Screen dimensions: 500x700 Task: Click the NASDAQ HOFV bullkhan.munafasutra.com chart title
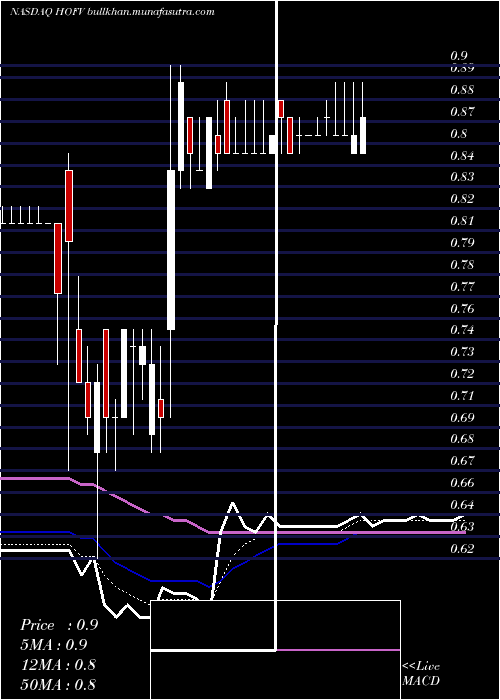click(x=112, y=12)
